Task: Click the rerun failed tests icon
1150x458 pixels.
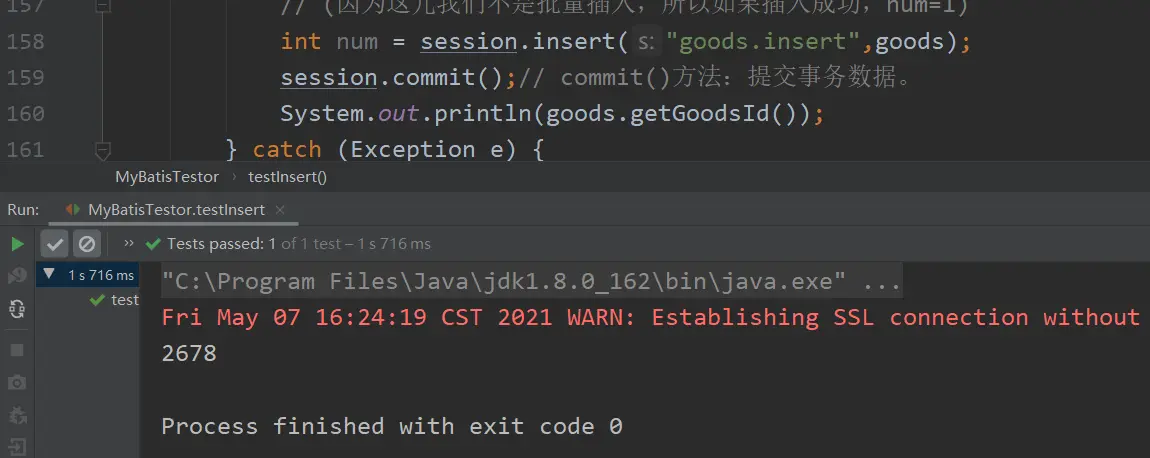Action: pos(17,275)
